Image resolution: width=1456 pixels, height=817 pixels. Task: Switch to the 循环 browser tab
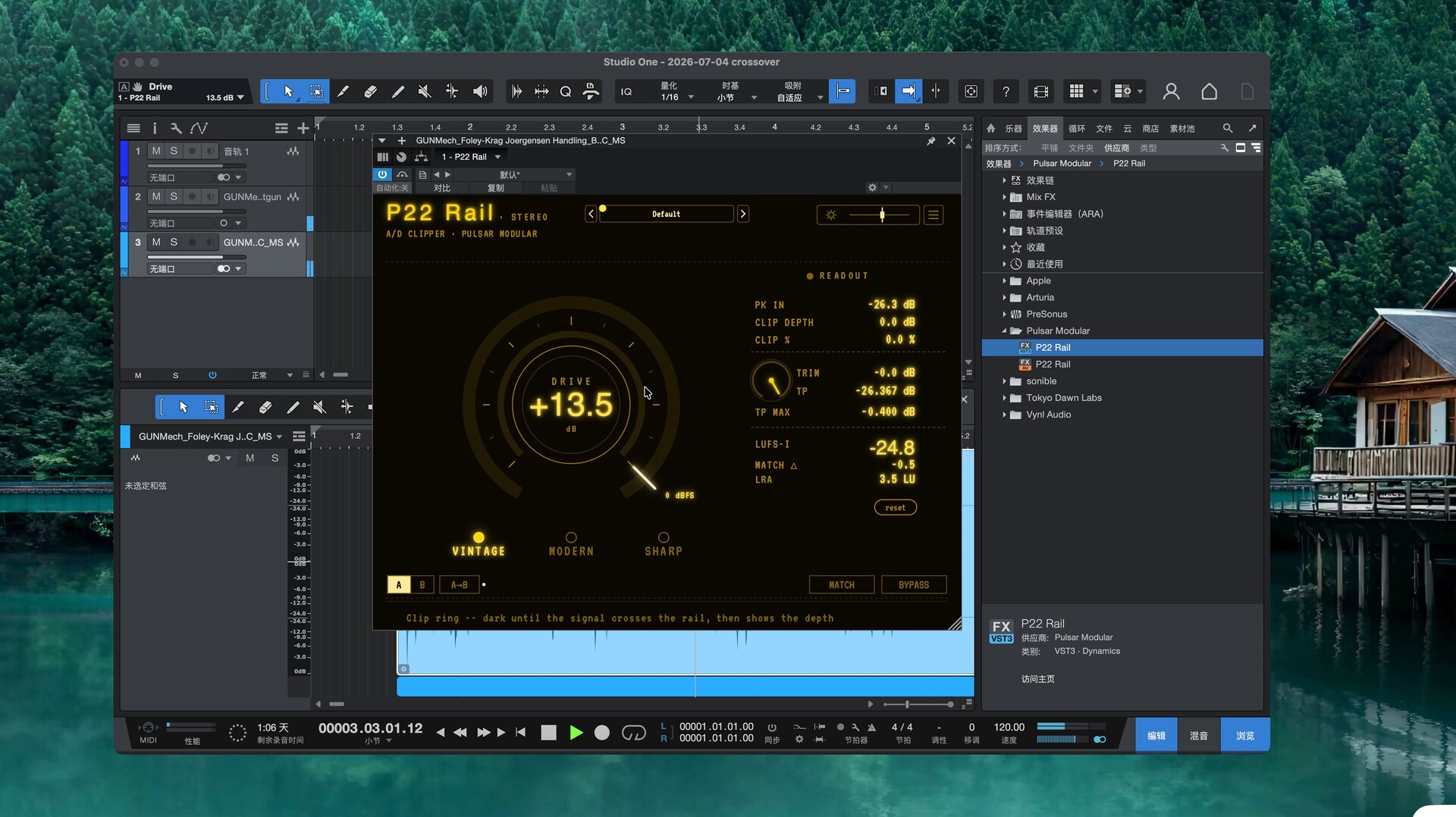(1077, 129)
